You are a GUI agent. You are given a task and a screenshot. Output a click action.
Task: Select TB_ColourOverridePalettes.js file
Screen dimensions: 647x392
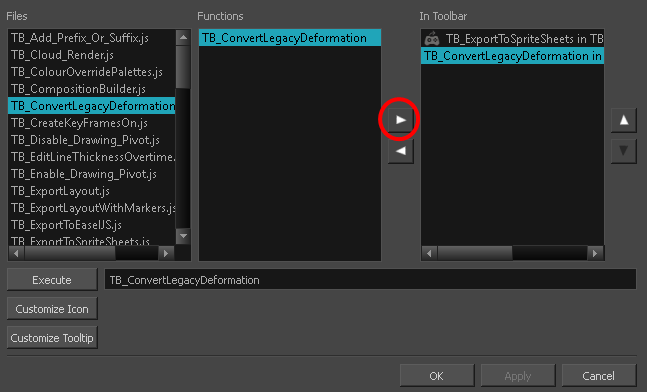tap(92, 72)
